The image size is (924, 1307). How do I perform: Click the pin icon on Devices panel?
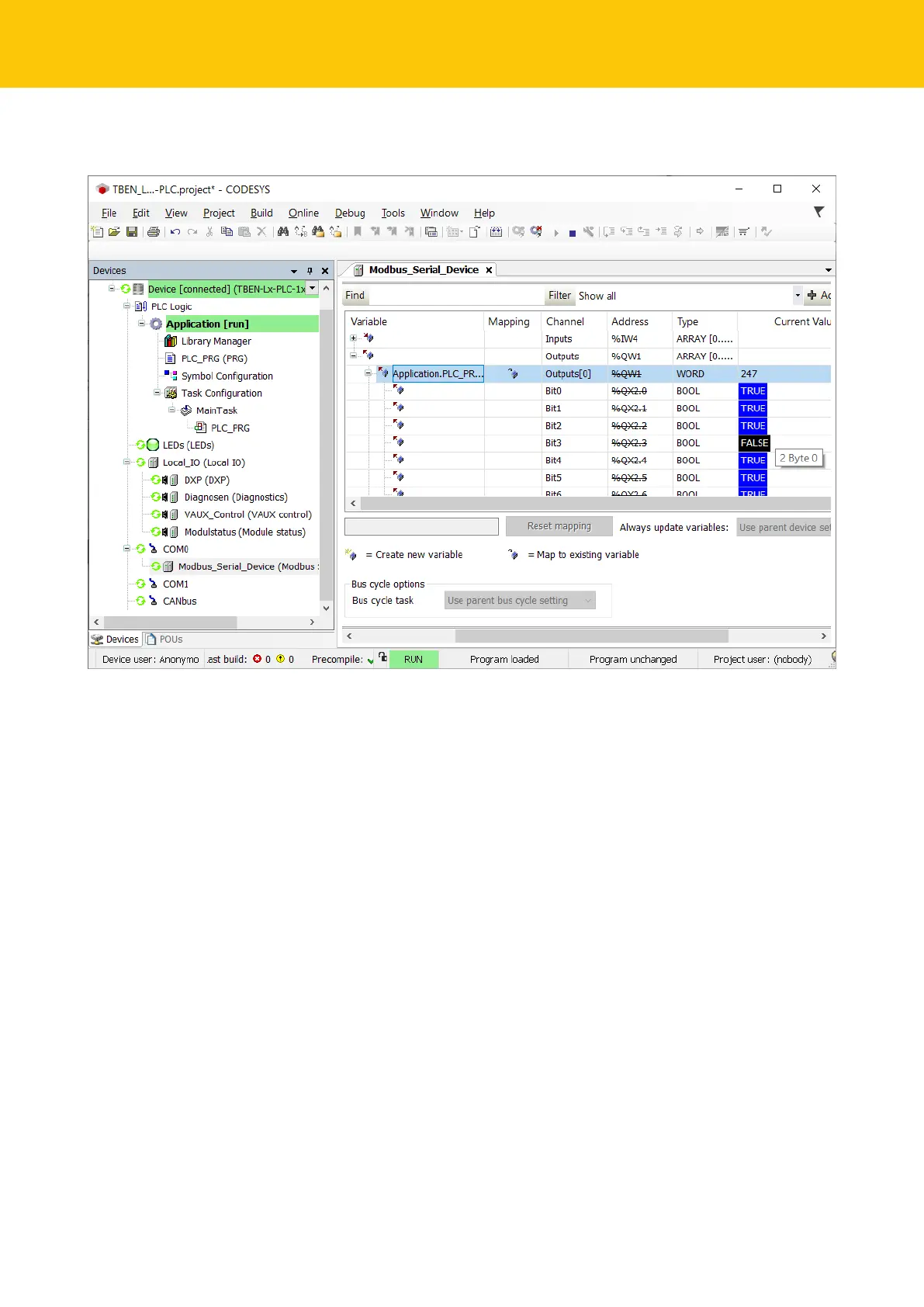[310, 271]
